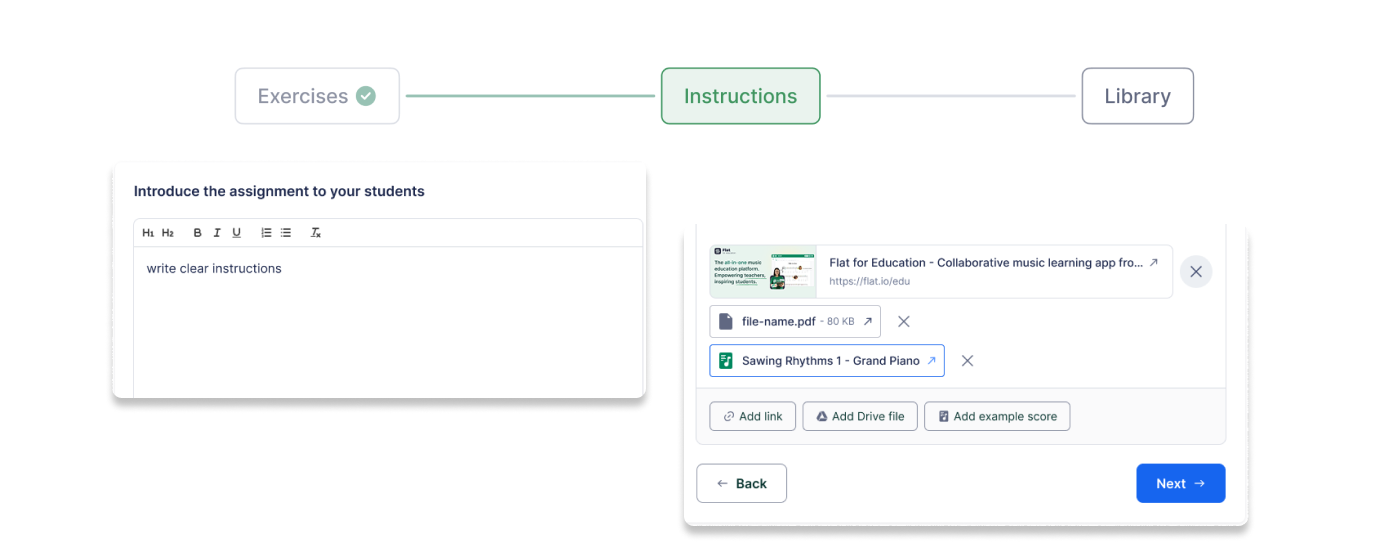Select the Instructions step
The width and height of the screenshot is (1400, 560).
[x=740, y=96]
